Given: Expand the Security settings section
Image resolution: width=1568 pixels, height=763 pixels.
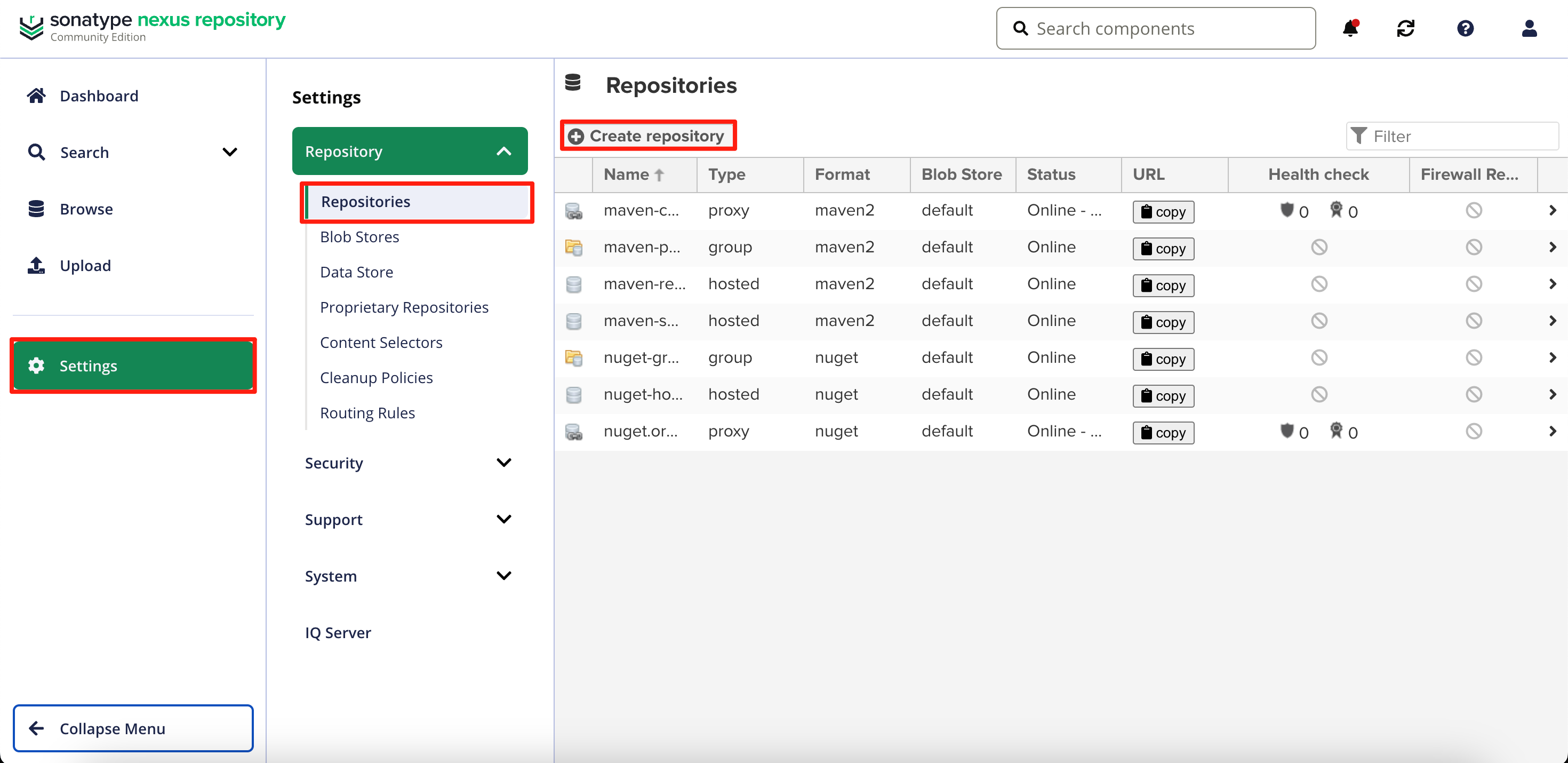Looking at the screenshot, I should (x=503, y=463).
